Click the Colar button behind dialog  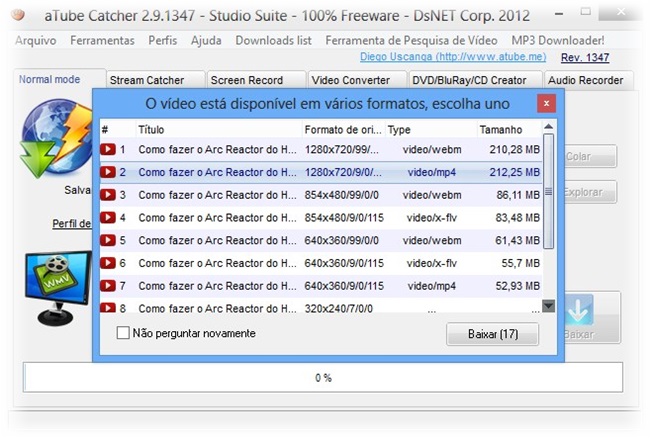coord(591,156)
